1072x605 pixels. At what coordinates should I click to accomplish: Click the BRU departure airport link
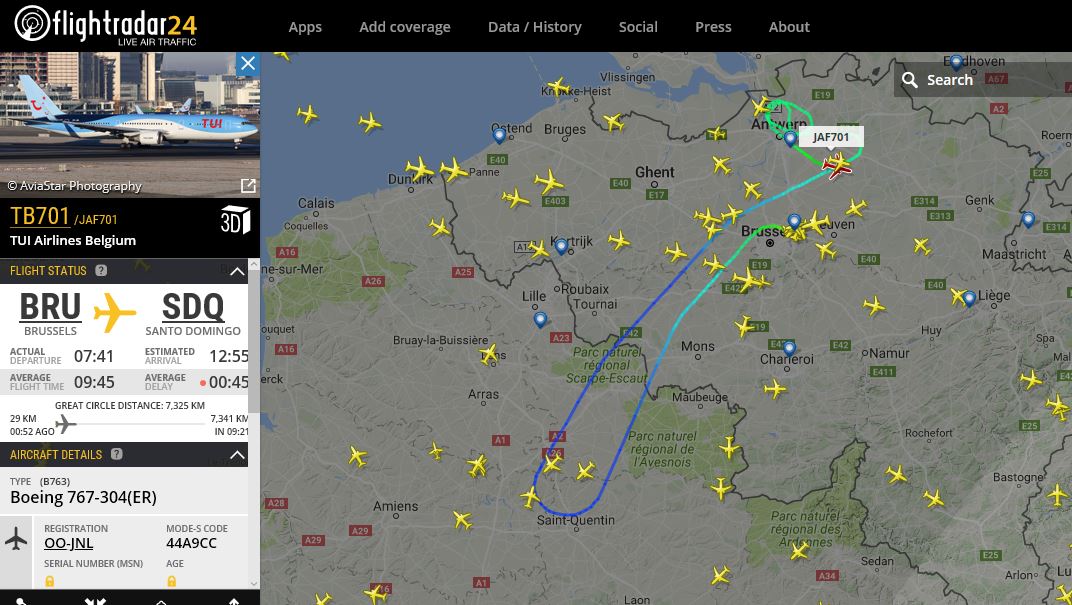pyautogui.click(x=51, y=306)
